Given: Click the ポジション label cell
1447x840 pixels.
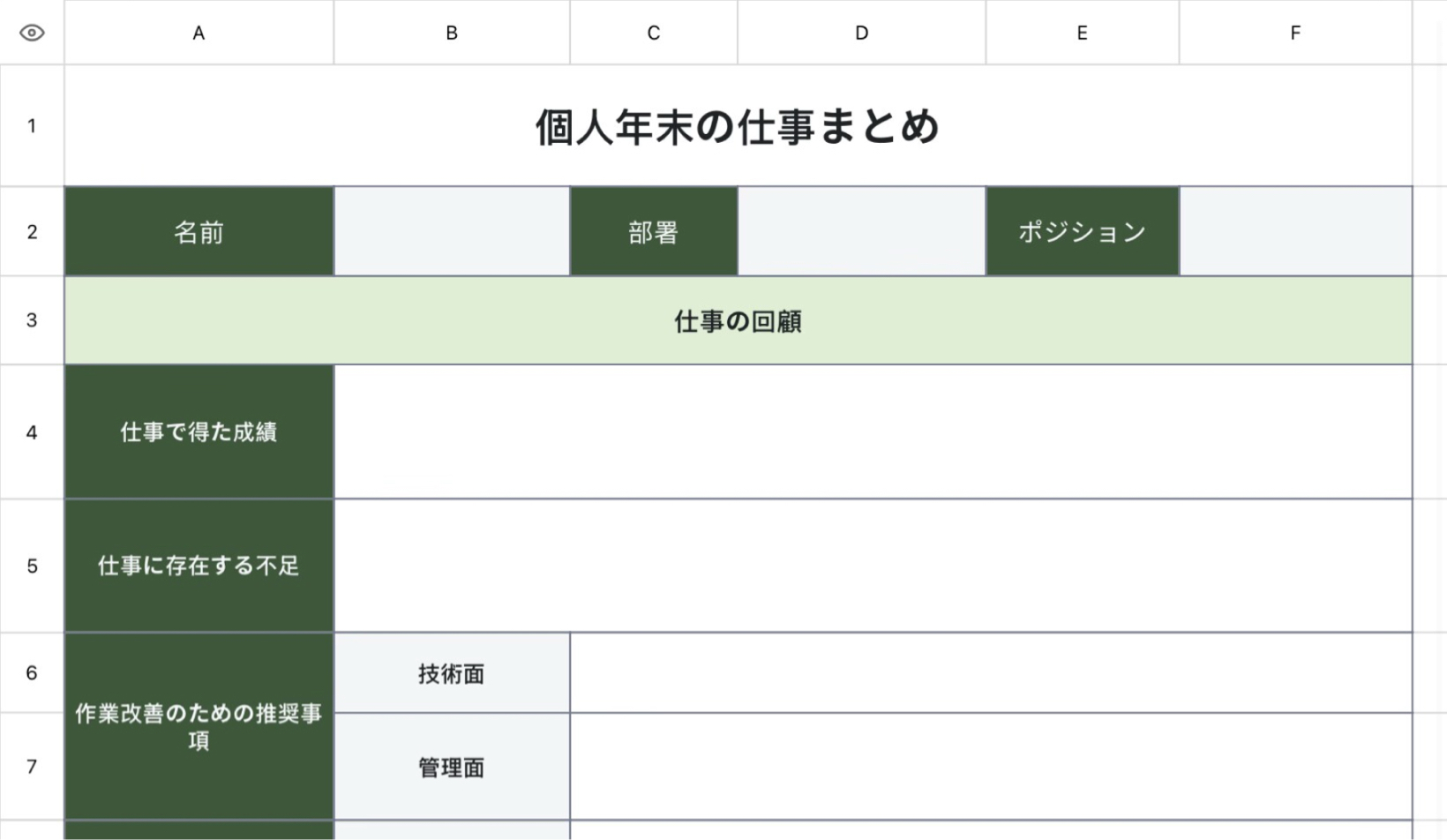Looking at the screenshot, I should 1083,231.
